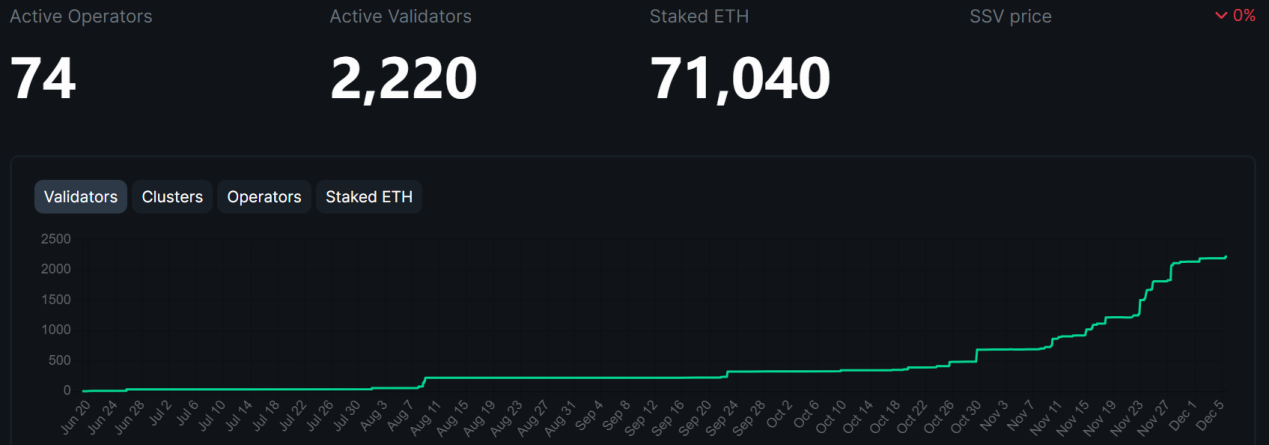Click the SSV price label
1269x445 pixels.
[x=1010, y=17]
